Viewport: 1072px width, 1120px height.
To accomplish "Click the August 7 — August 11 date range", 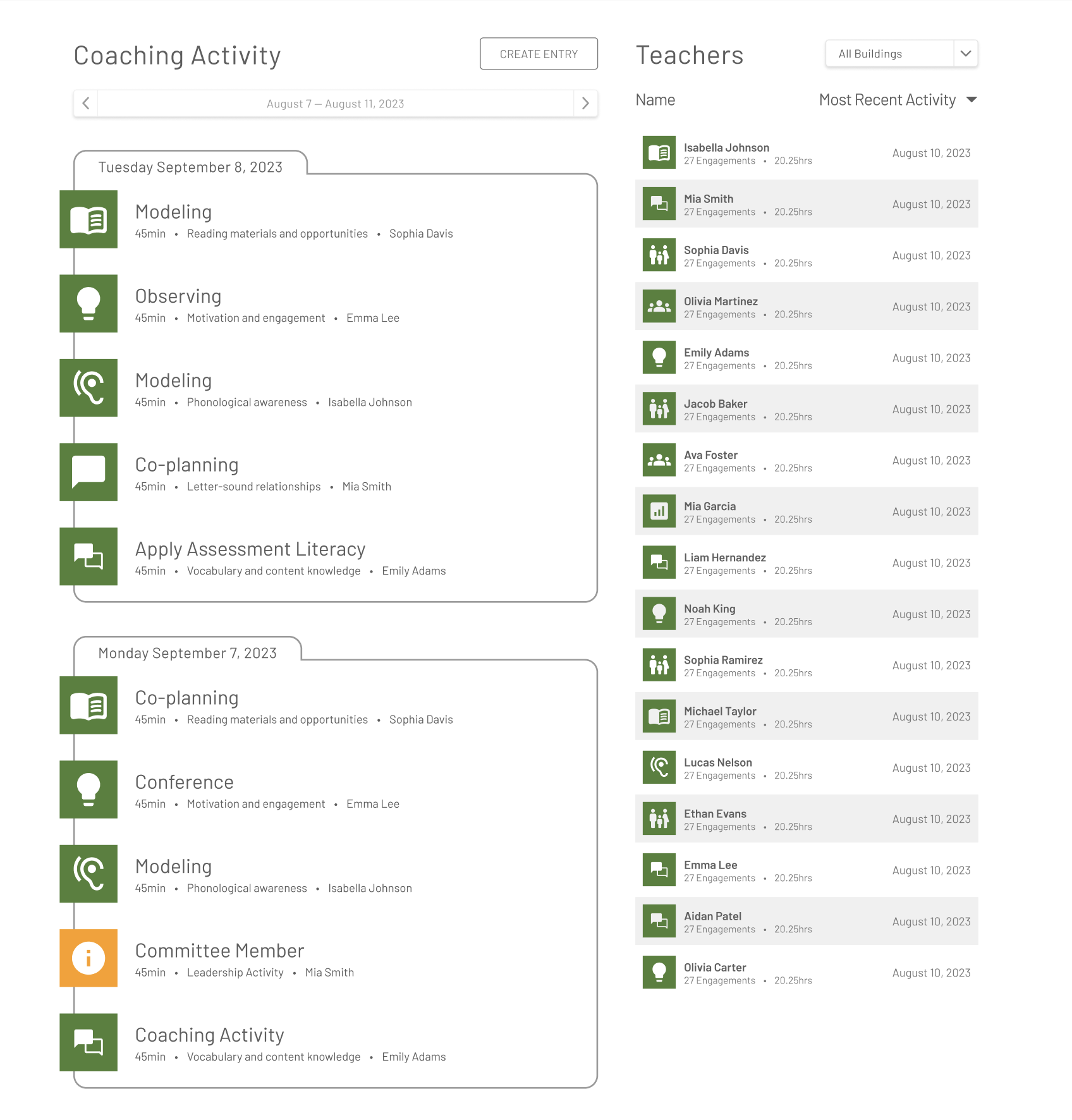I will tap(335, 104).
